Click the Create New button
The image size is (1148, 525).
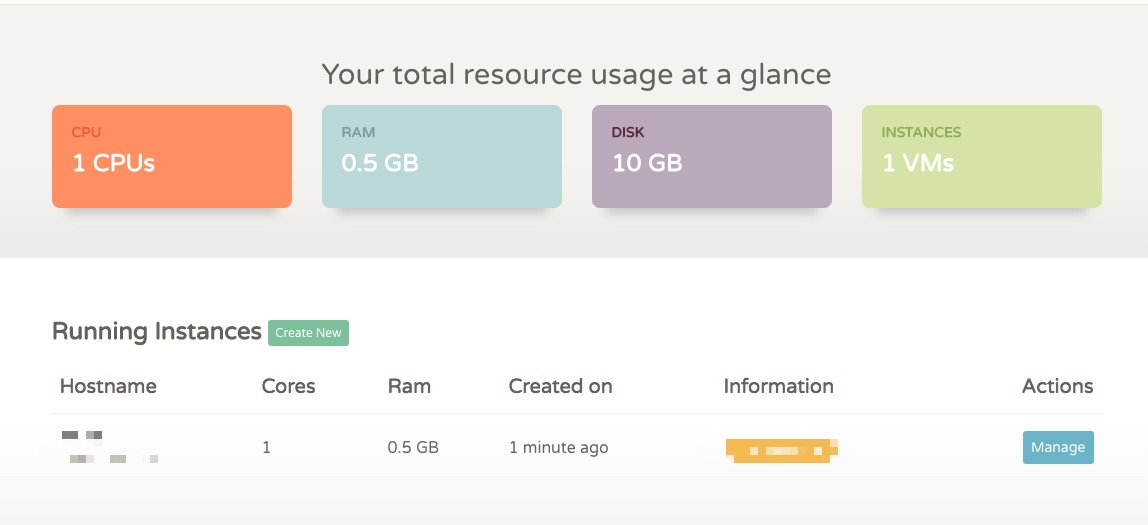click(x=308, y=332)
